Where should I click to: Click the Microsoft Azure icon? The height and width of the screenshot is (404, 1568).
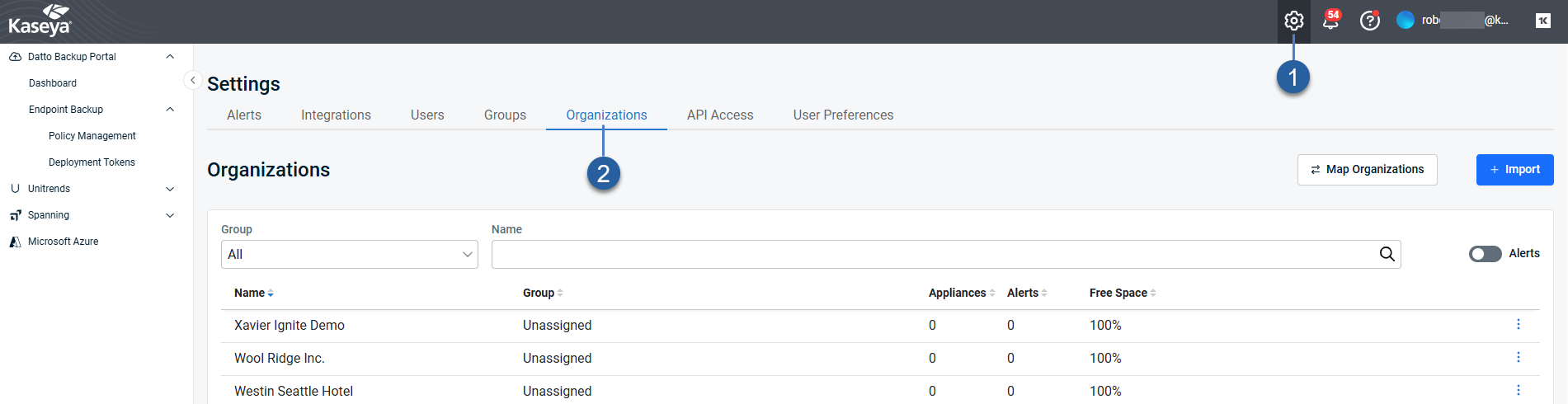point(15,242)
